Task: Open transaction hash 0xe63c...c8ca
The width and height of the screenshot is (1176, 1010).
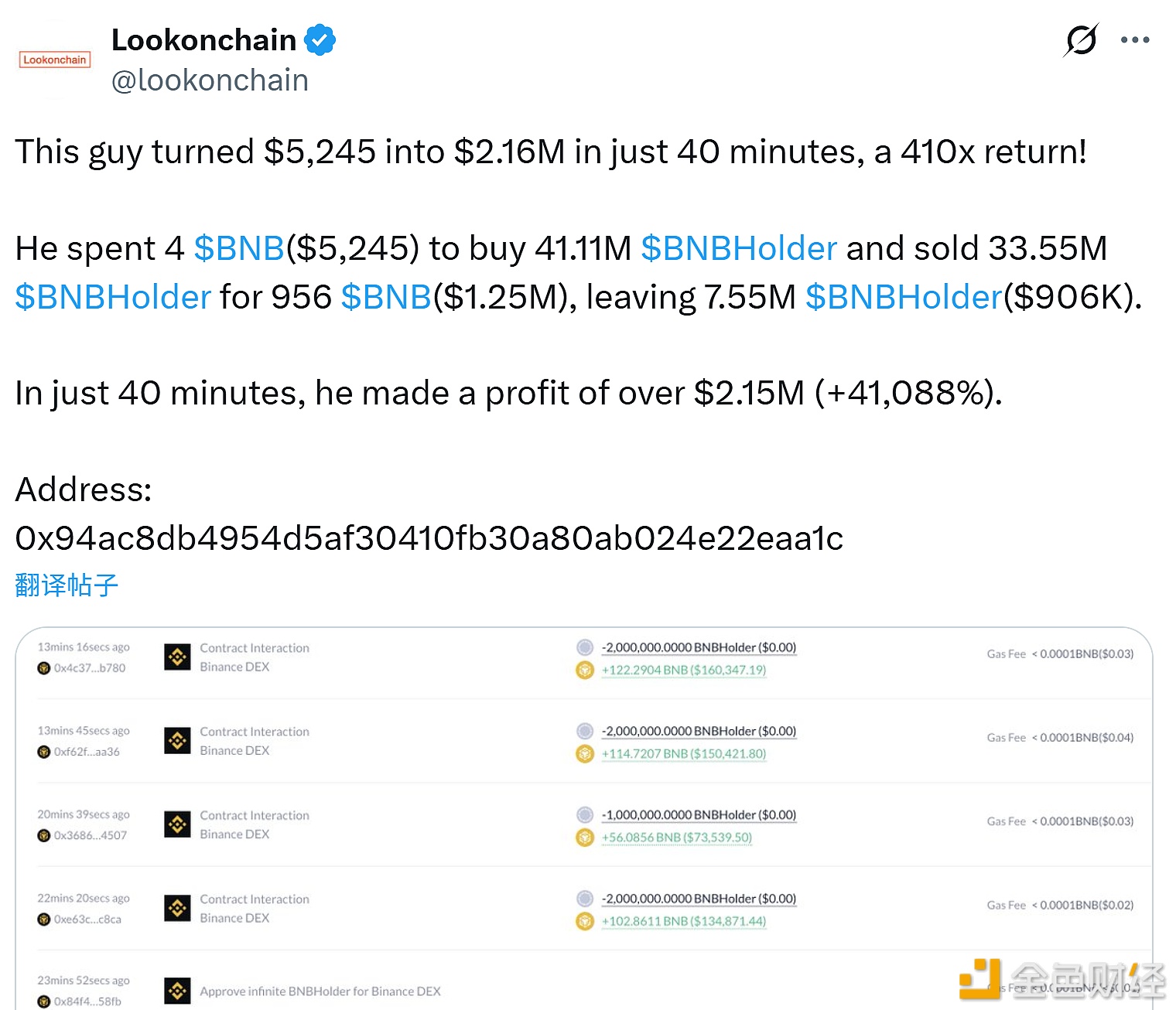Action: tap(87, 919)
